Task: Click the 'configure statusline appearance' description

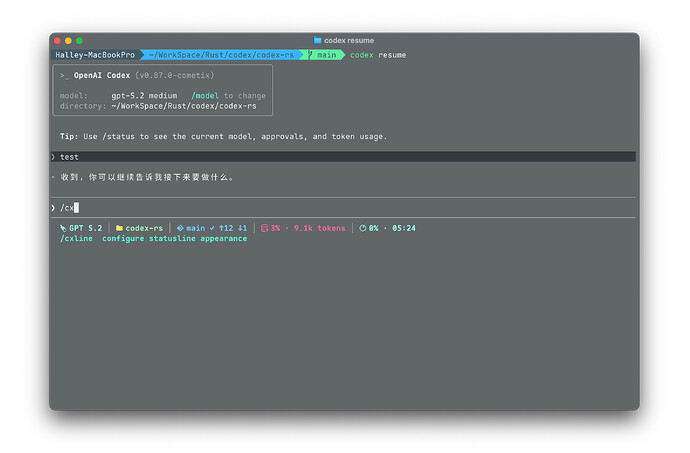Action: [175, 239]
